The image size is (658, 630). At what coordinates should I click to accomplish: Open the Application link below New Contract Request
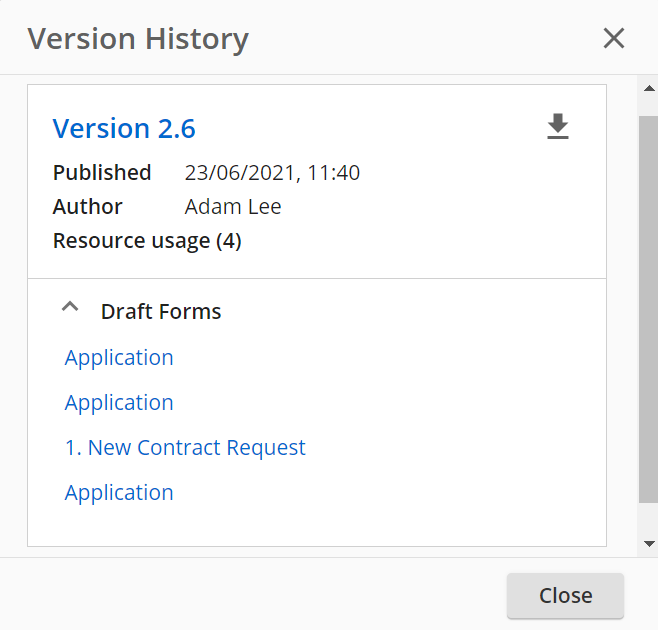[119, 493]
